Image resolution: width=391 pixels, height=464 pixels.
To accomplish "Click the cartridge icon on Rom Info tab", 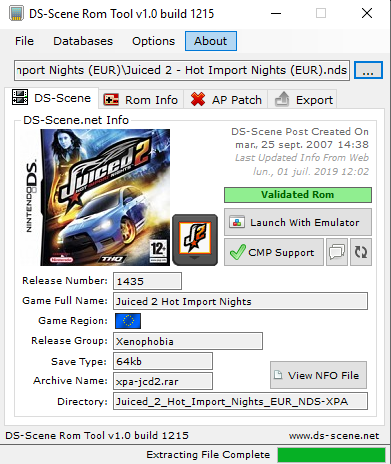I will tap(111, 99).
